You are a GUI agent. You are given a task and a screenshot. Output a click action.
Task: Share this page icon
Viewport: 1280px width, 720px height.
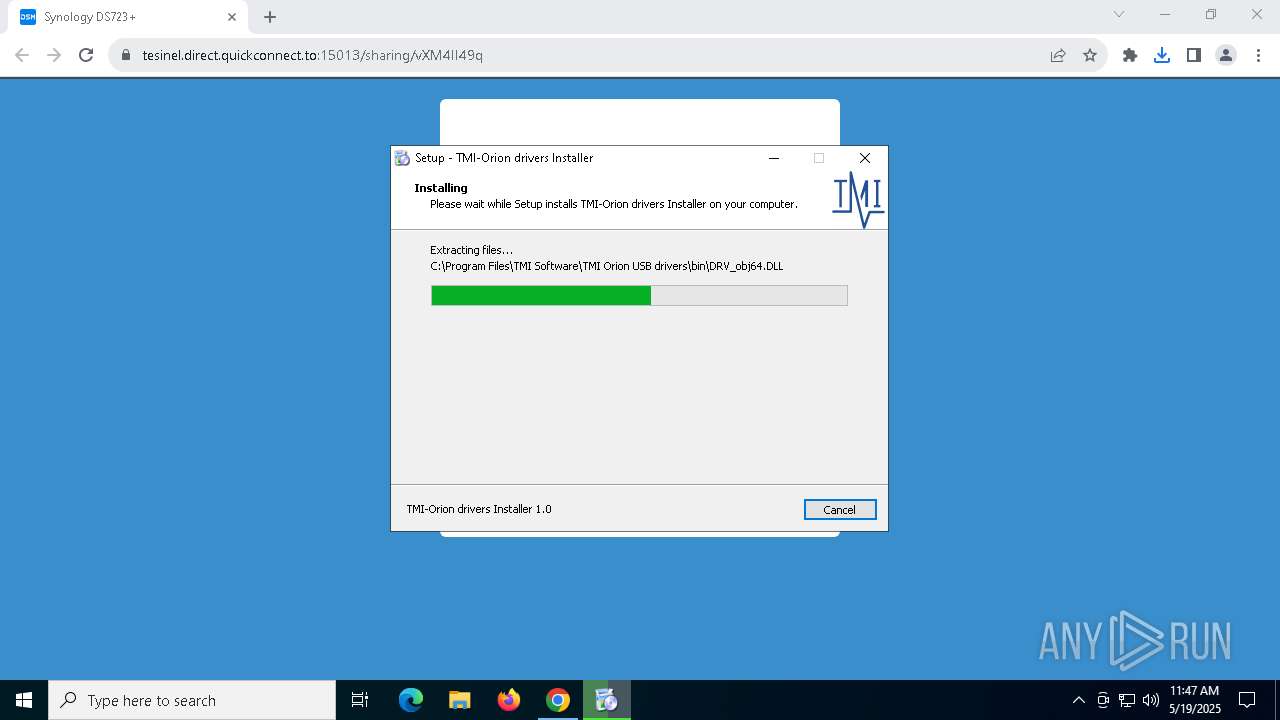(1058, 55)
